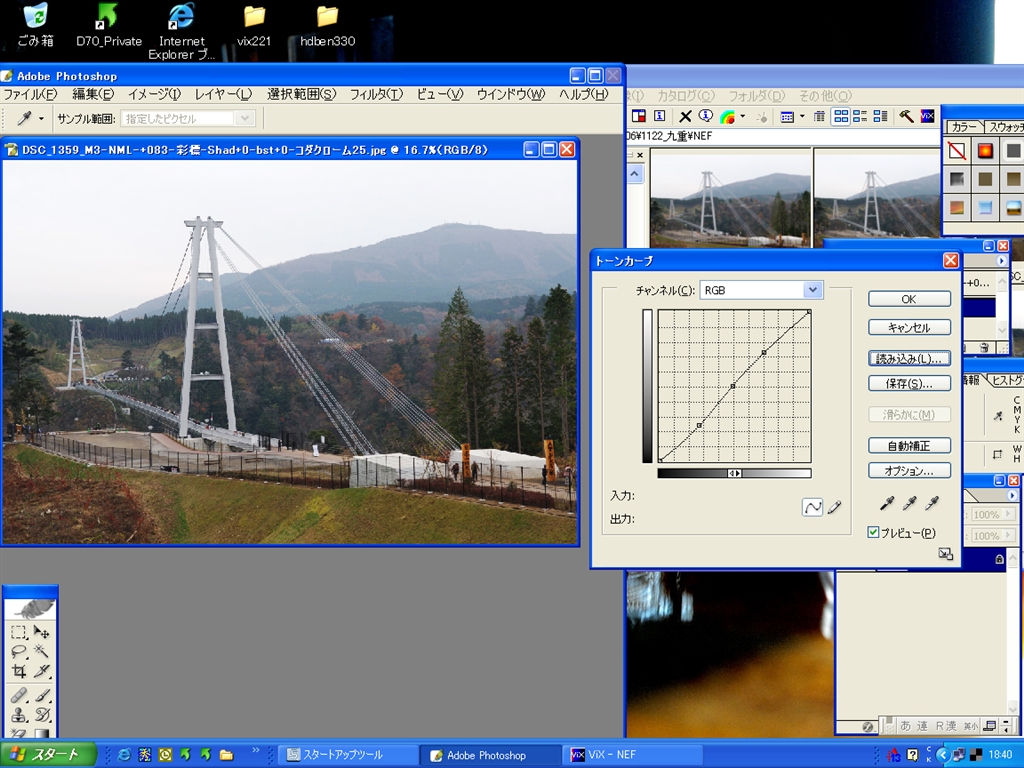Pick the Crop tool in toolbox
Image resolution: width=1024 pixels, height=768 pixels.
point(19,671)
